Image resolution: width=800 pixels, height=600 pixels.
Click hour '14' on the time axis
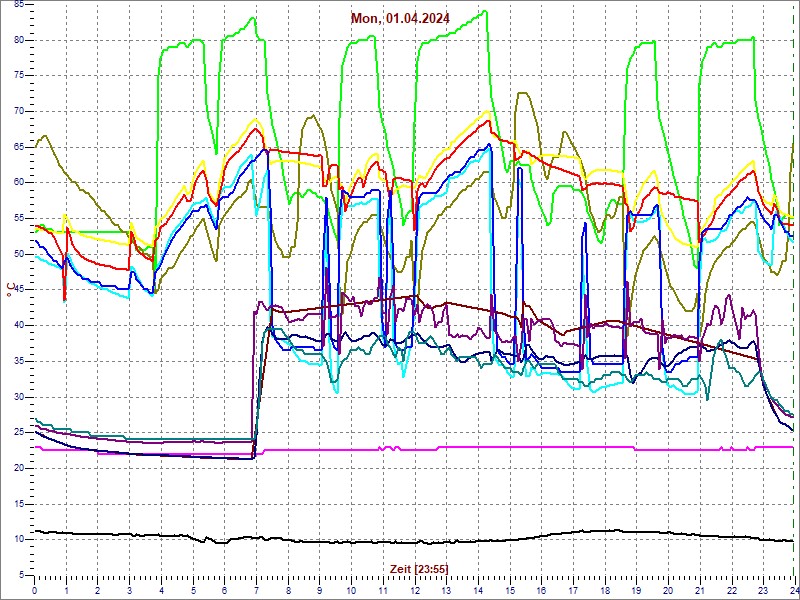coord(478,589)
